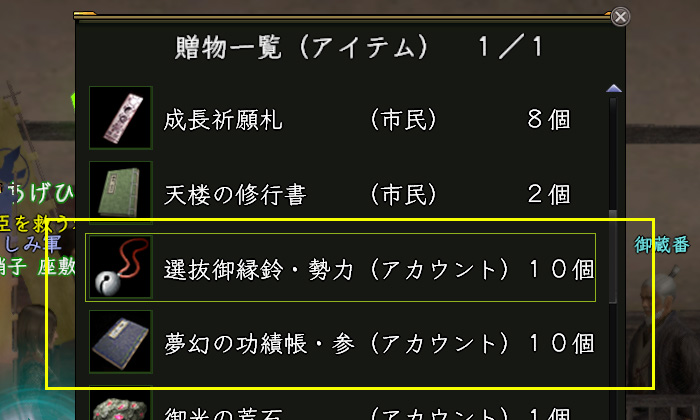700x420 pixels.
Task: Click the (市民) label beside 成長祈願札
Action: [404, 120]
